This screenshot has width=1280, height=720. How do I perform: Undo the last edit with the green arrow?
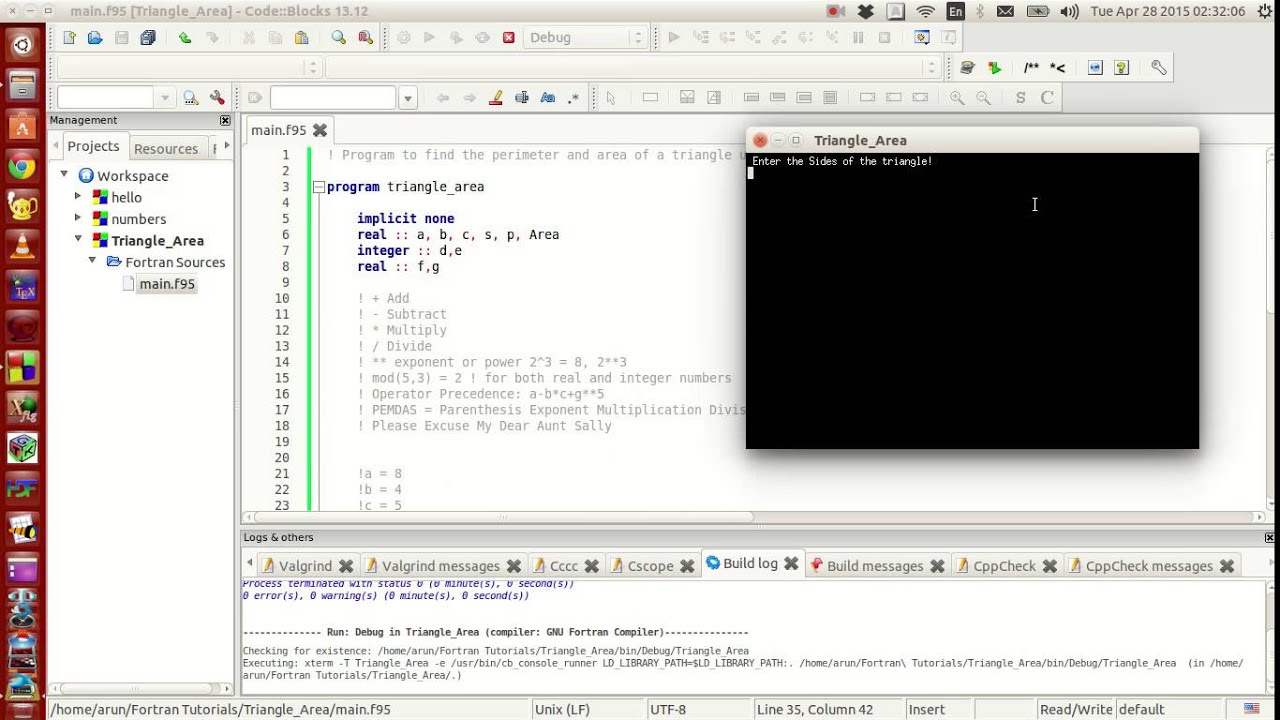pyautogui.click(x=185, y=38)
